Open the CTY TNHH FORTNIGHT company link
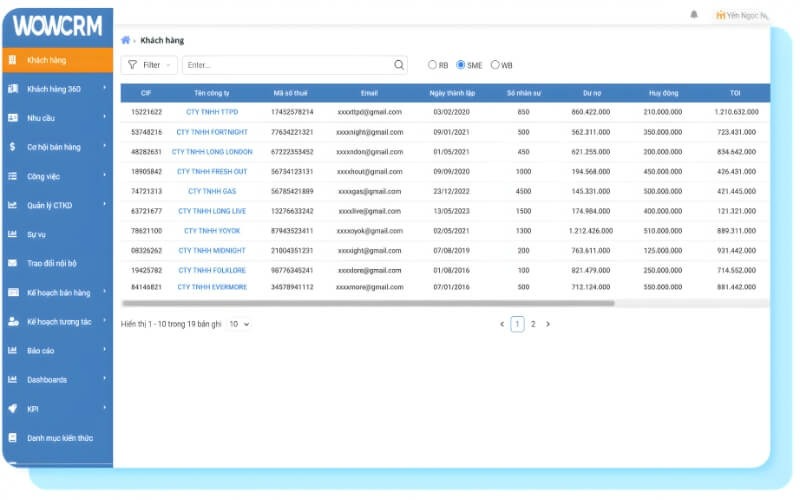800x500 pixels. point(212,132)
